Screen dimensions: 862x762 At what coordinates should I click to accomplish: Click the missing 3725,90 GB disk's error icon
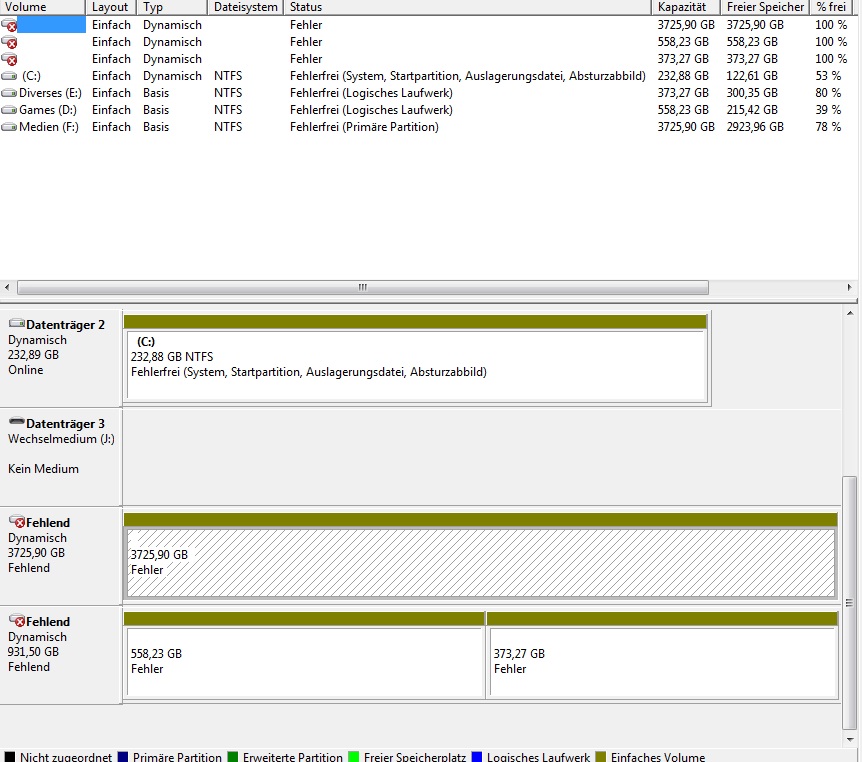(x=17, y=521)
